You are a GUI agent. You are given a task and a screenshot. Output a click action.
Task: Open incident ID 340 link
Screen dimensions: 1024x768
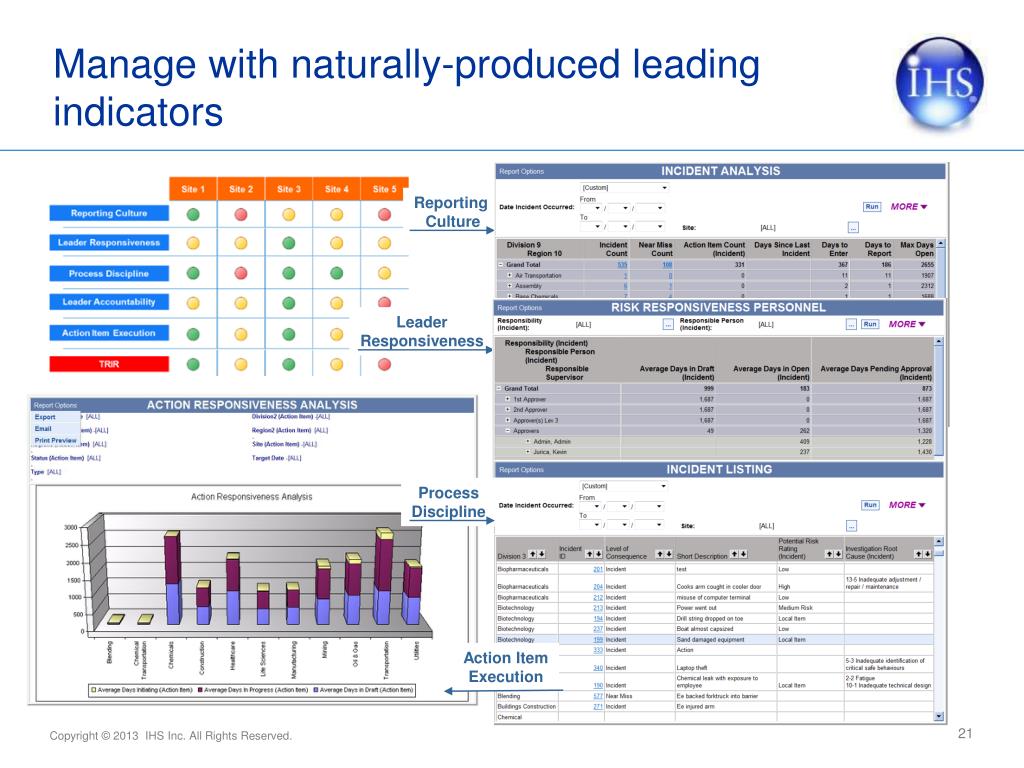pos(598,668)
